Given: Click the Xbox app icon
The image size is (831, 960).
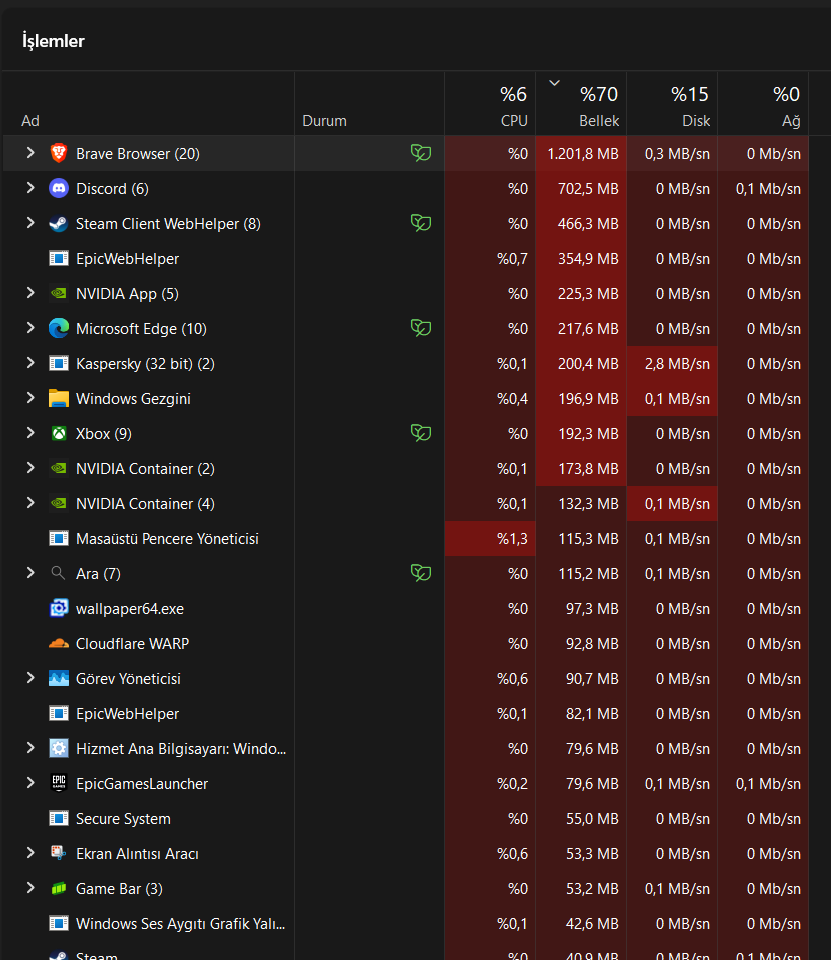Looking at the screenshot, I should (59, 433).
